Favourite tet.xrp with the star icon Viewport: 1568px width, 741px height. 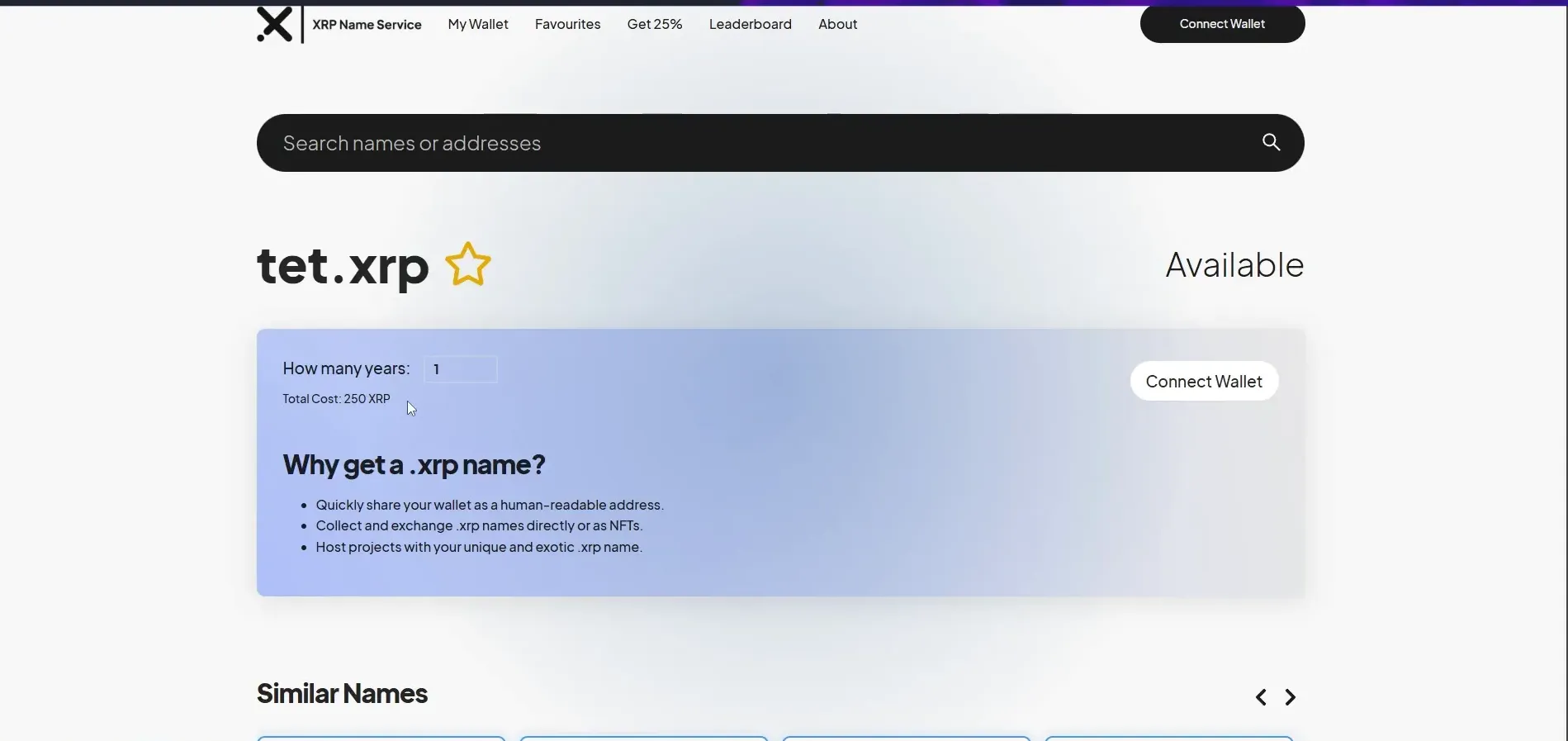[x=468, y=264]
